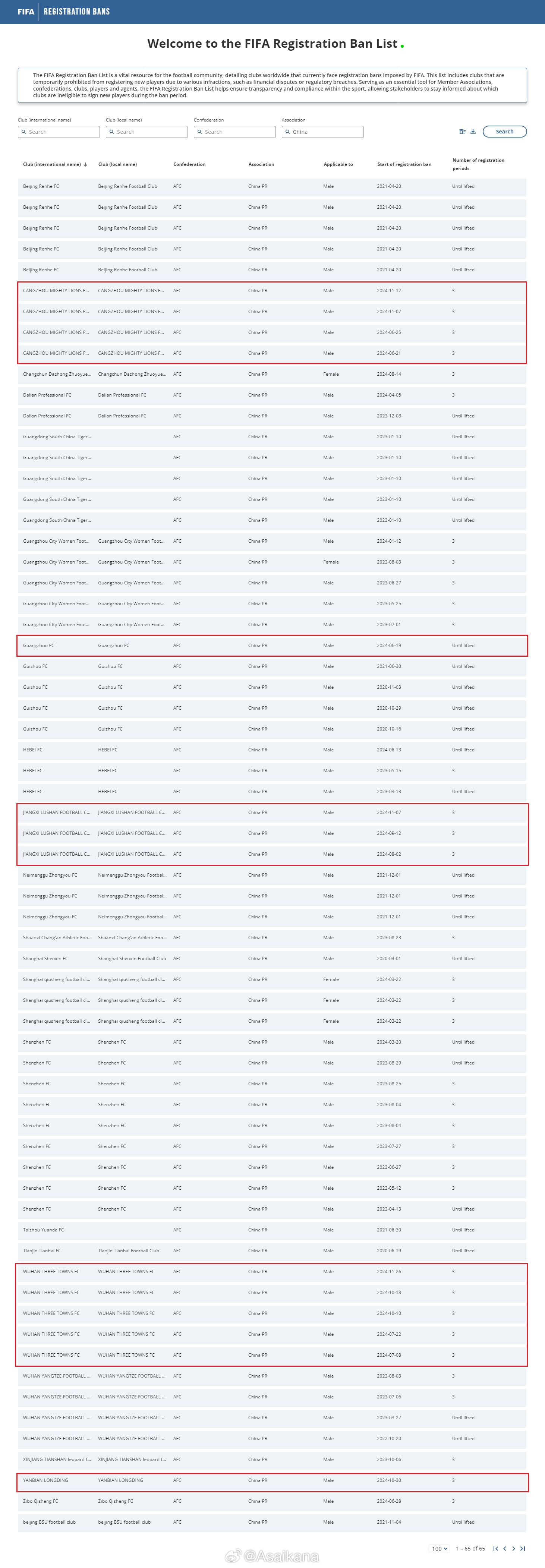Click the Association field containing China

(x=323, y=132)
